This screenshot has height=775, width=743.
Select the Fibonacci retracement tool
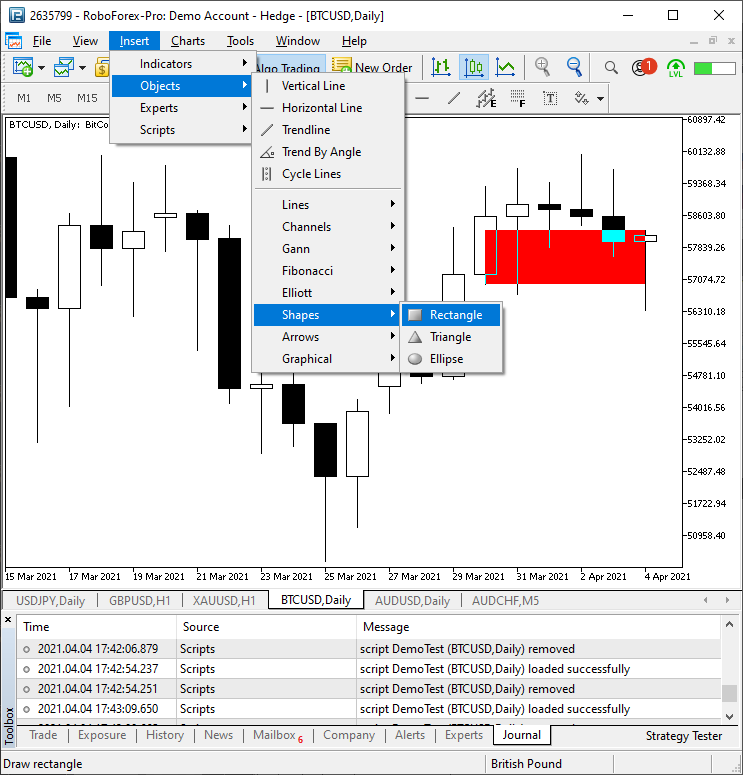coord(518,98)
